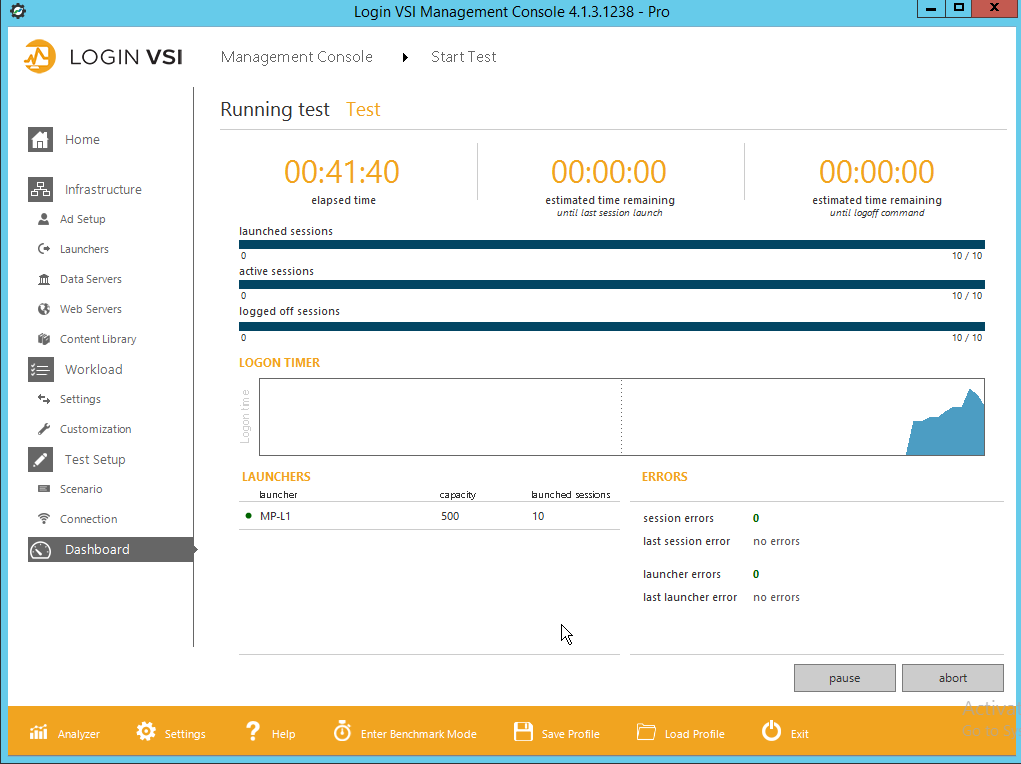The image size is (1021, 764).
Task: Select Scenario in sidebar
Action: pos(81,488)
